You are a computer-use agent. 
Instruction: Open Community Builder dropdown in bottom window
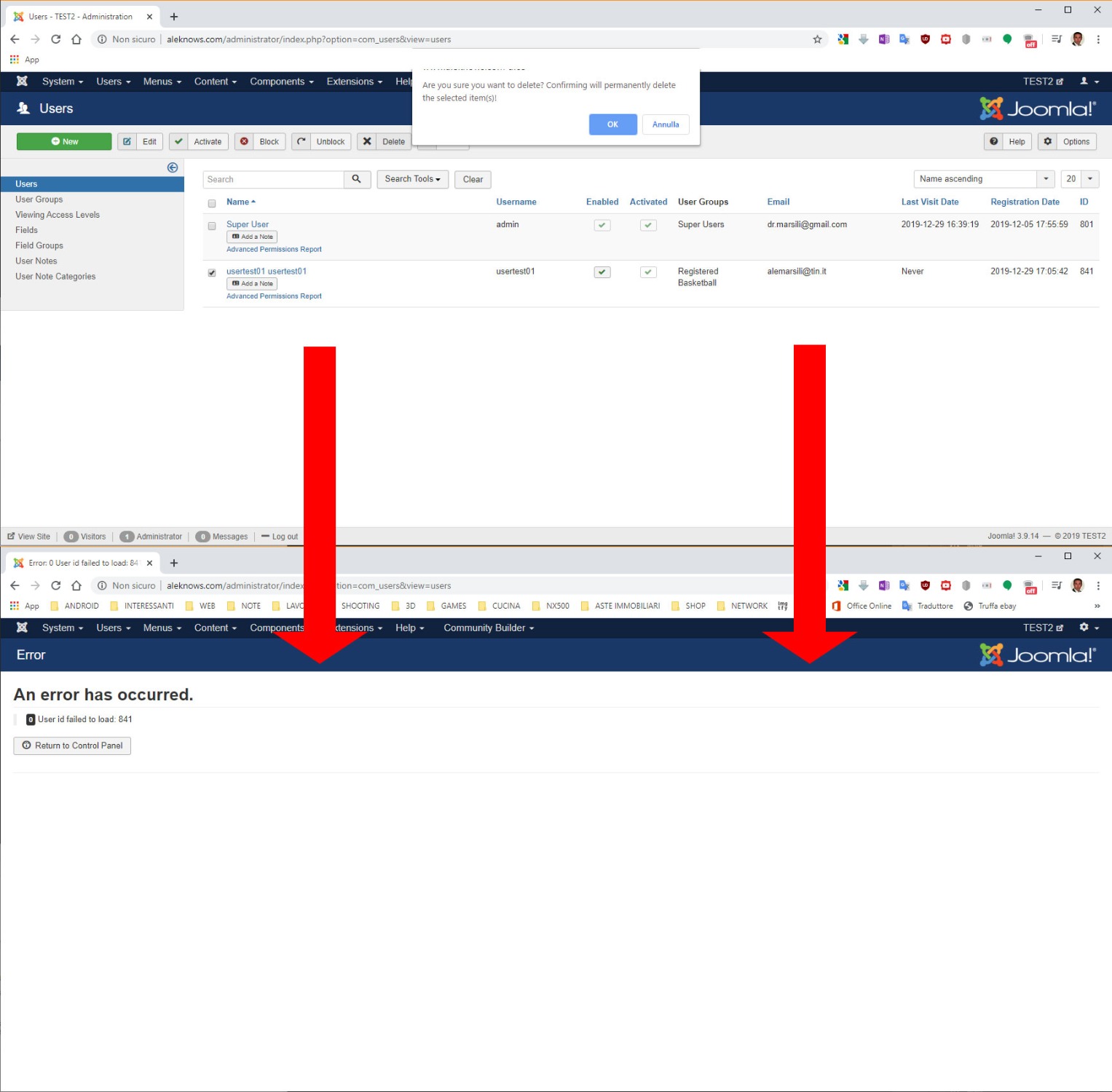click(489, 628)
